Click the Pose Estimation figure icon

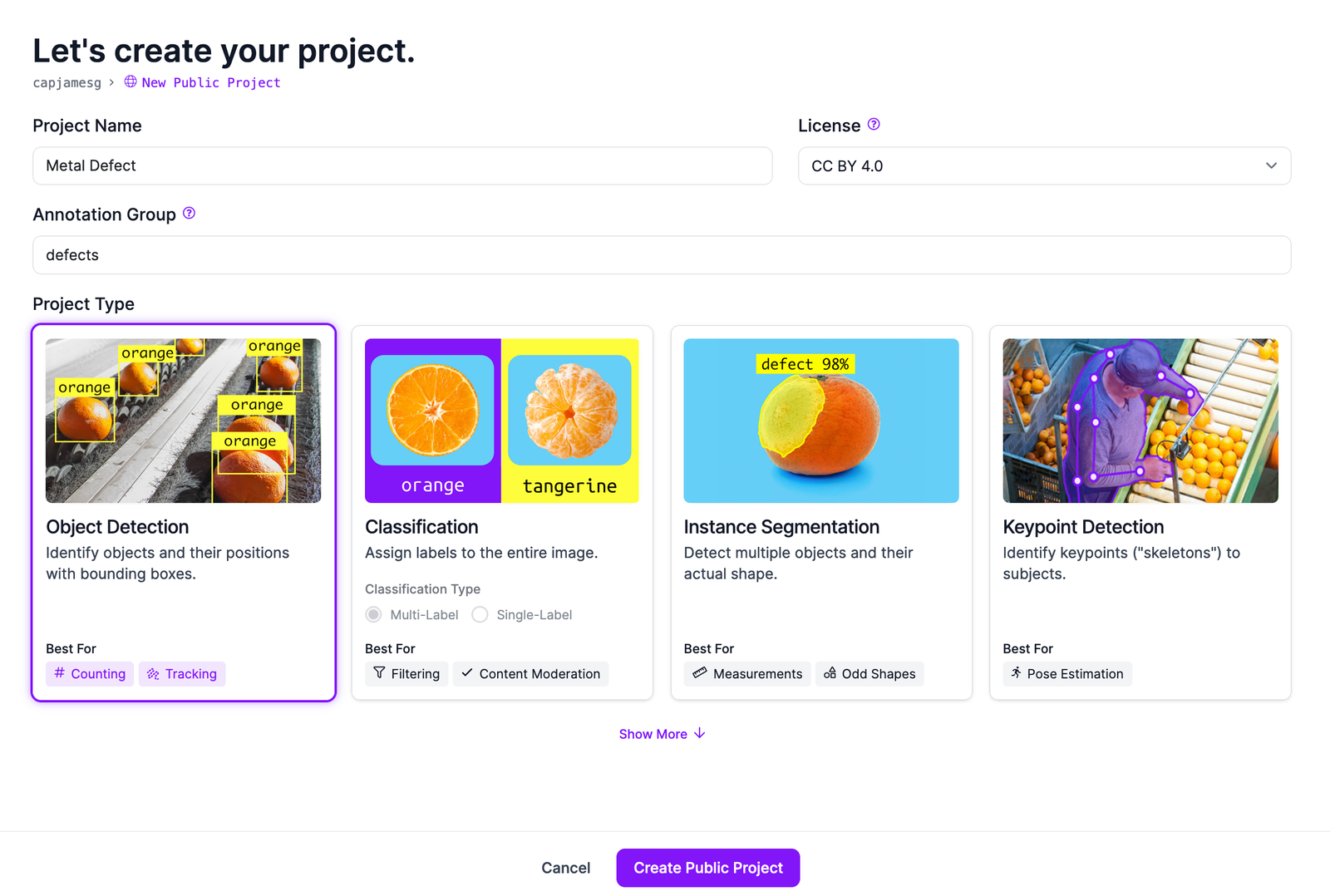1016,674
